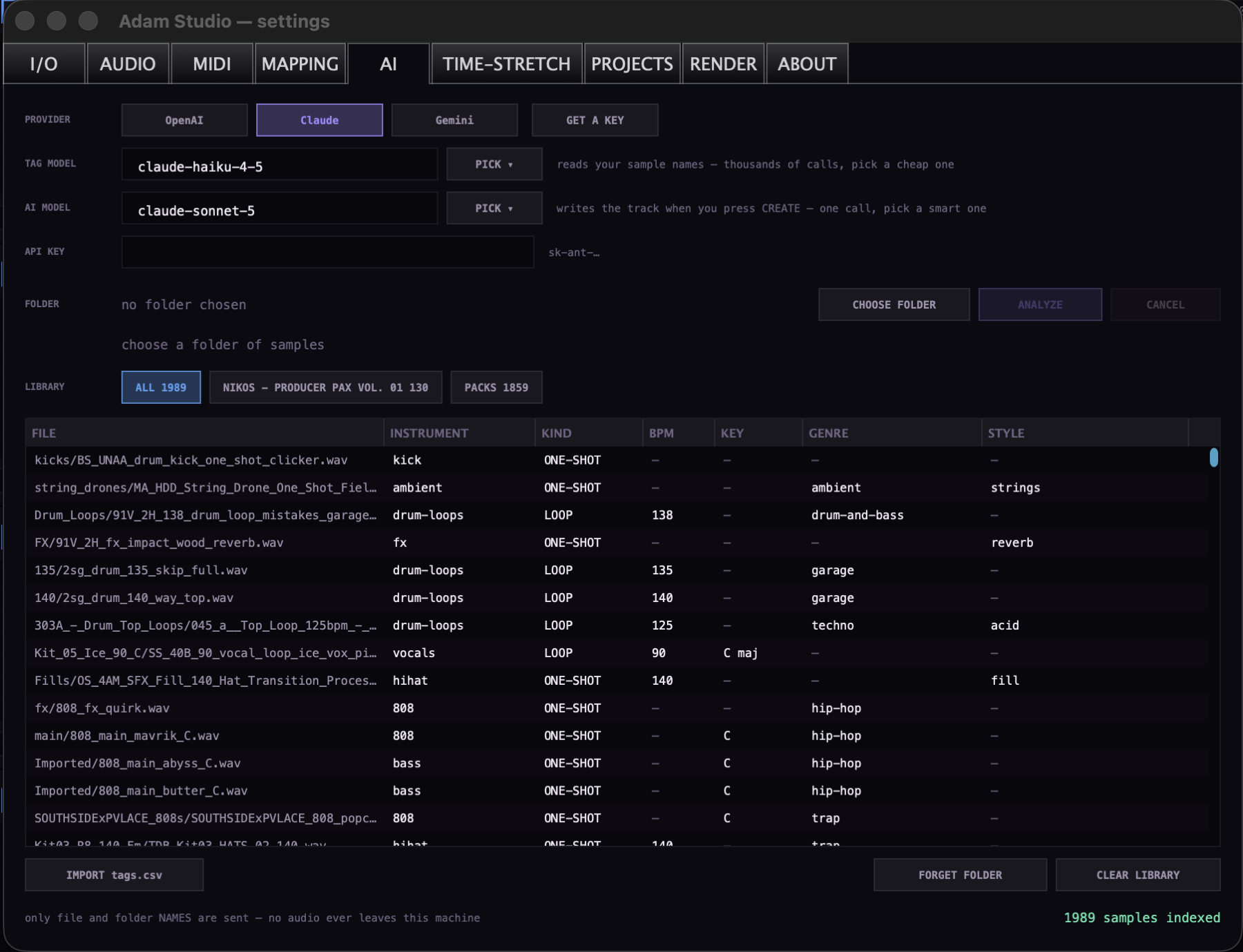1243x952 pixels.
Task: Select Kit_05_Ice_90_C vocal loop file
Action: [x=617, y=653]
